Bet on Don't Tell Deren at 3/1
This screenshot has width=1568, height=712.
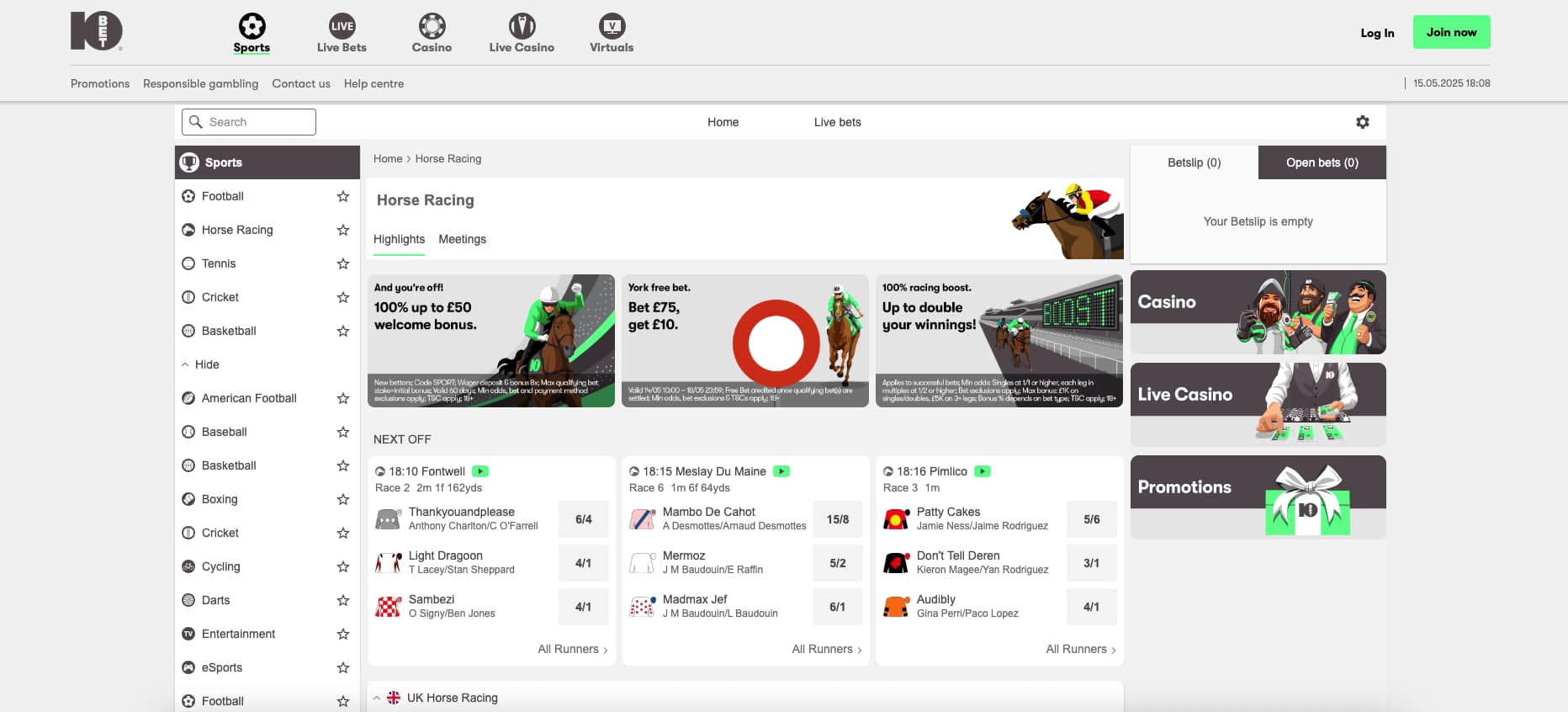pyautogui.click(x=1091, y=563)
